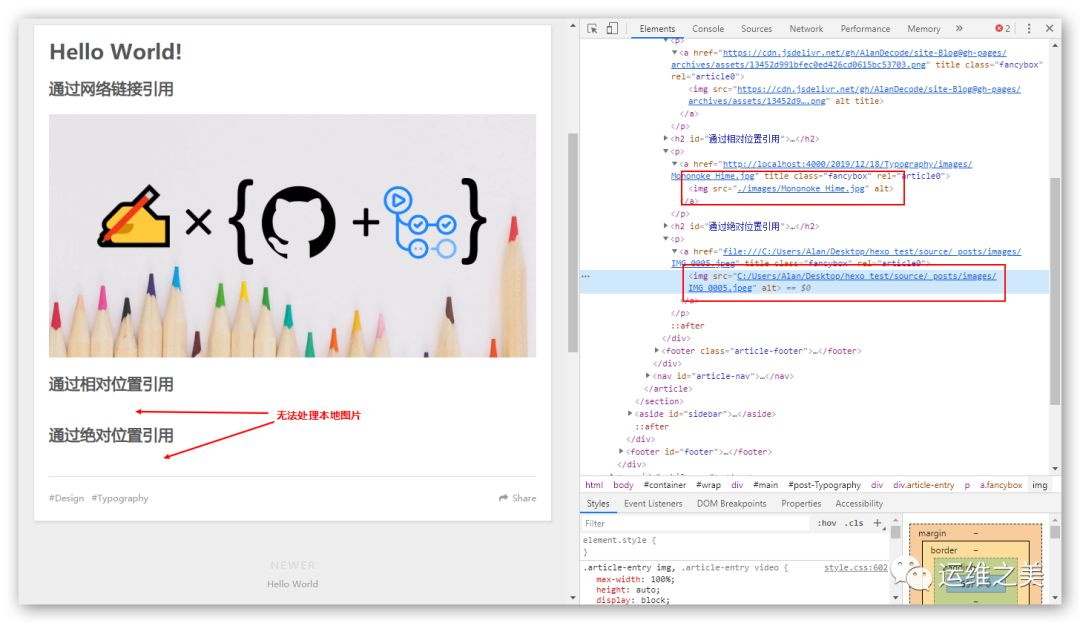1080x623 pixels.
Task: Click the element.style rule in Styles
Action: [619, 540]
